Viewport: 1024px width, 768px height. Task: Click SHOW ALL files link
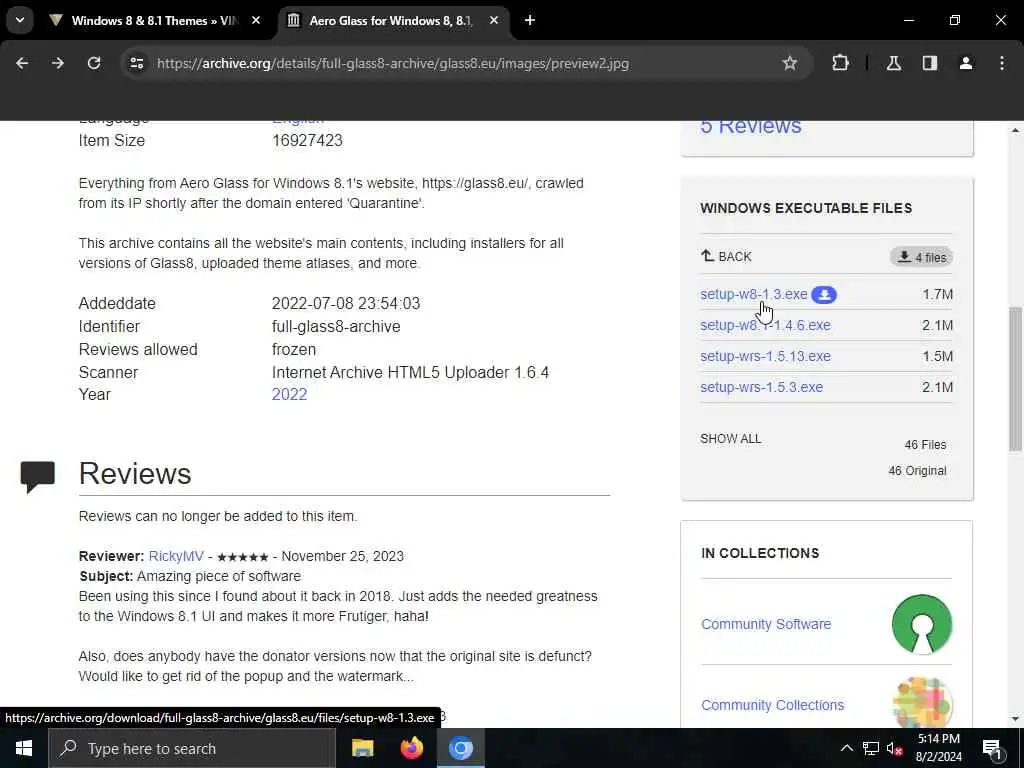[x=731, y=439]
